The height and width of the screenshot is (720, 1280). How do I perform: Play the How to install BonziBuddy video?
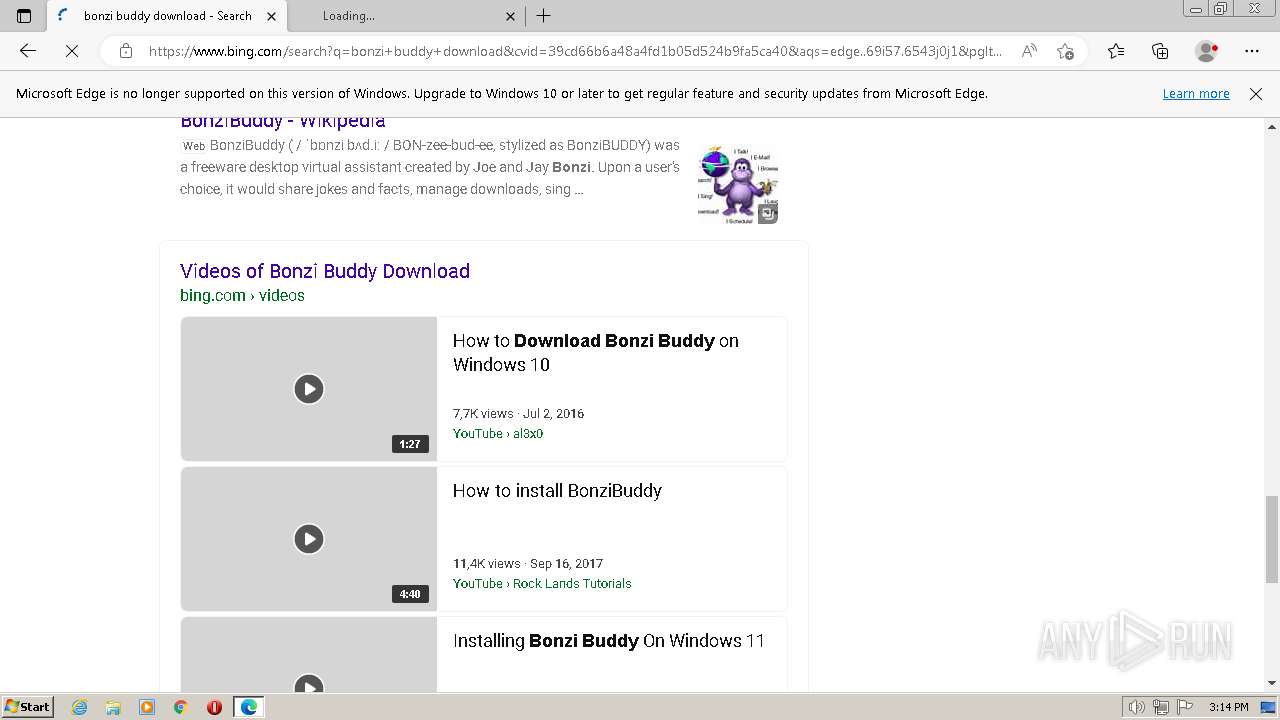[x=308, y=539]
